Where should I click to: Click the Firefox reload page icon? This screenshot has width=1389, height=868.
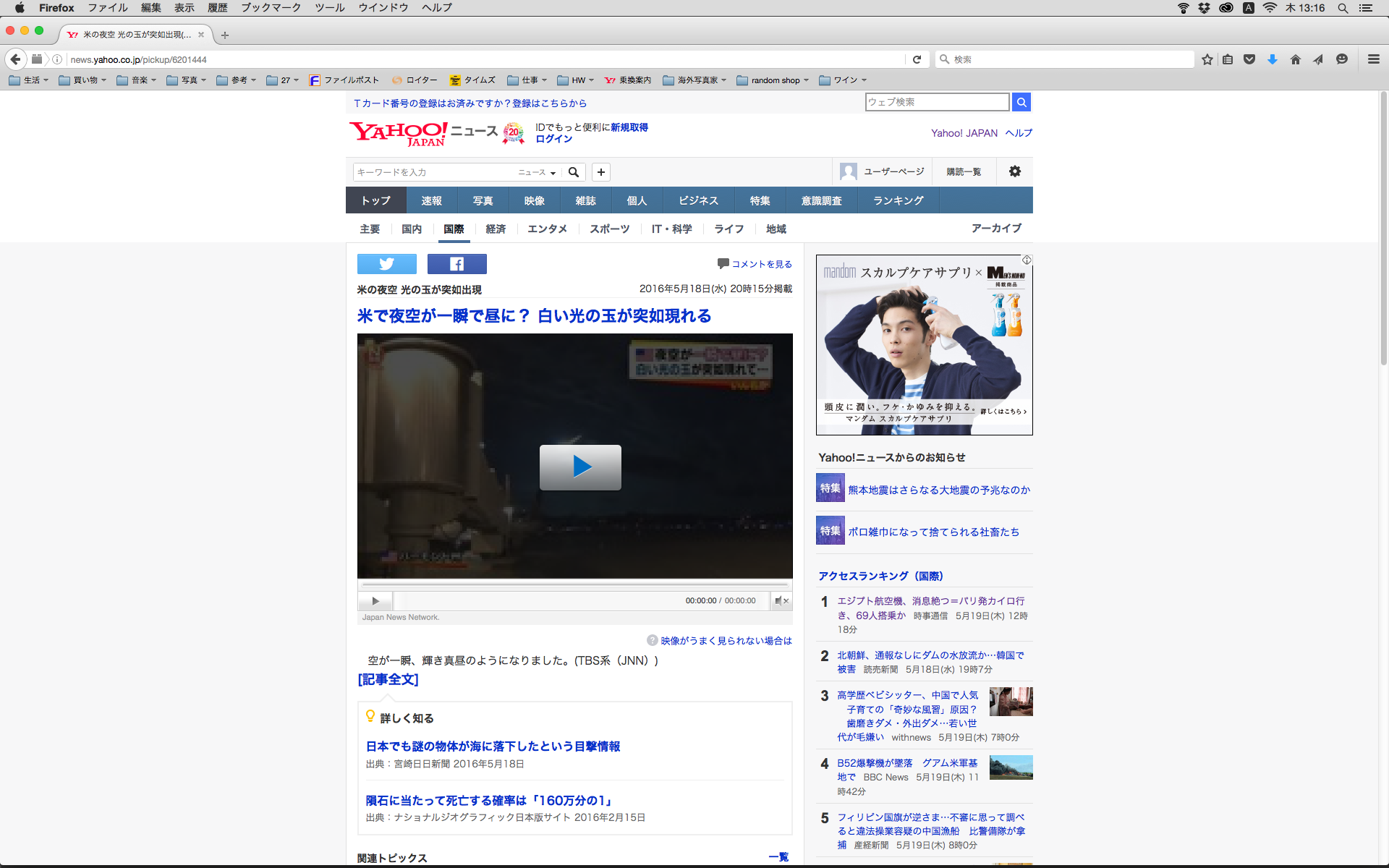point(917,59)
